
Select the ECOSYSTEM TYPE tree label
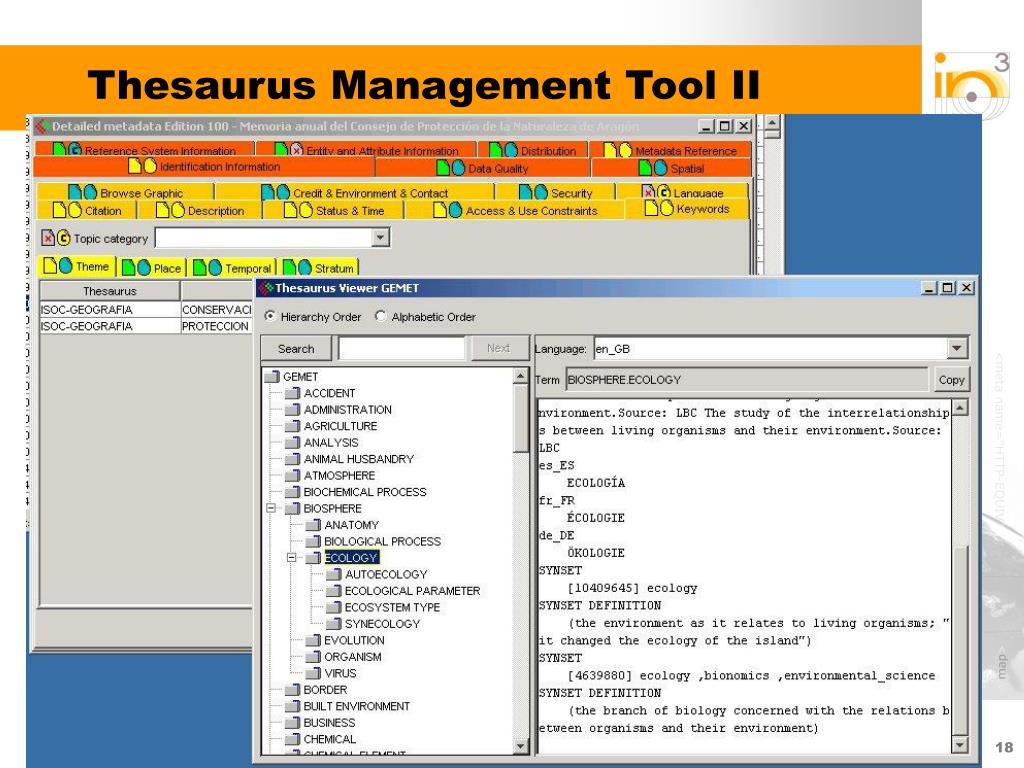point(392,607)
